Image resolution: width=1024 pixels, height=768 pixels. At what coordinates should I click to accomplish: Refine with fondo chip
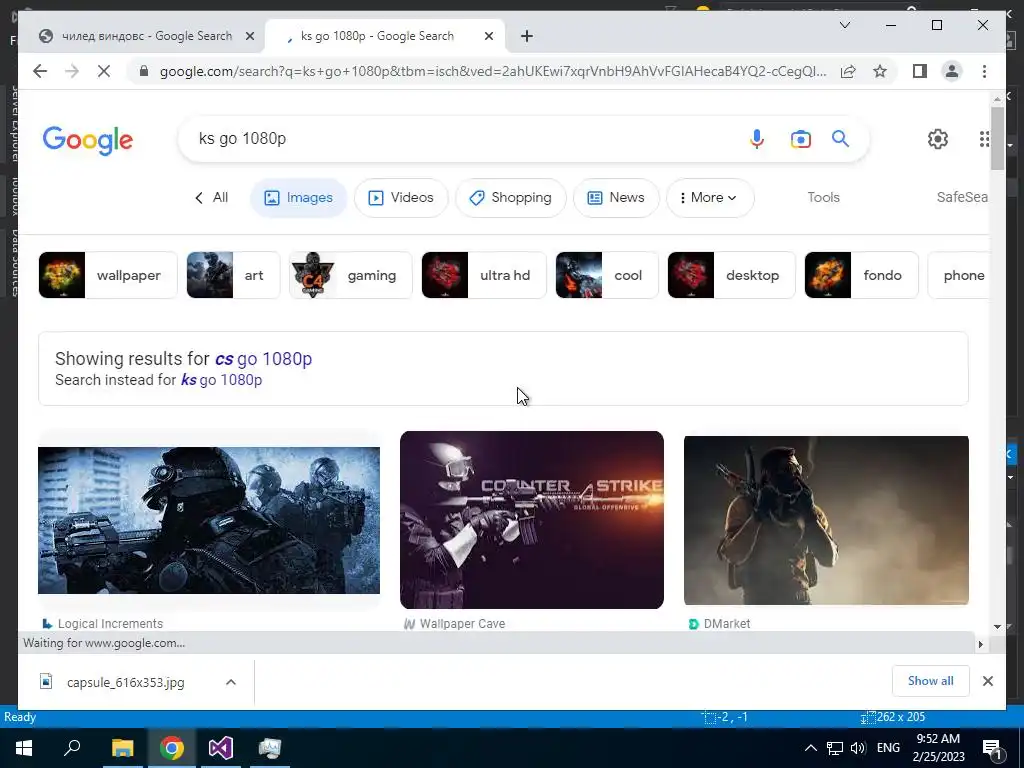coord(861,275)
